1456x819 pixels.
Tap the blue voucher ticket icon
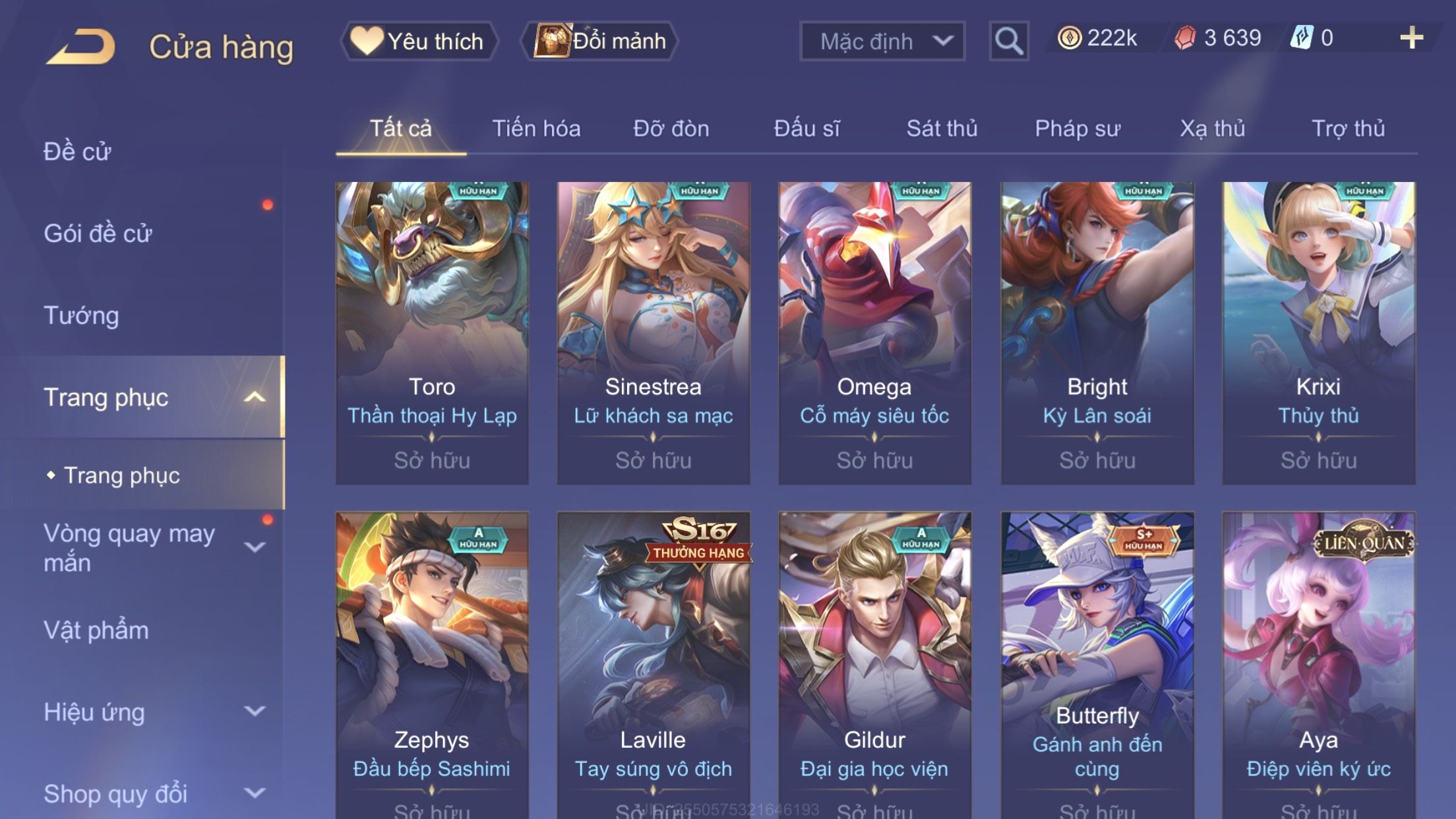coord(1302,38)
